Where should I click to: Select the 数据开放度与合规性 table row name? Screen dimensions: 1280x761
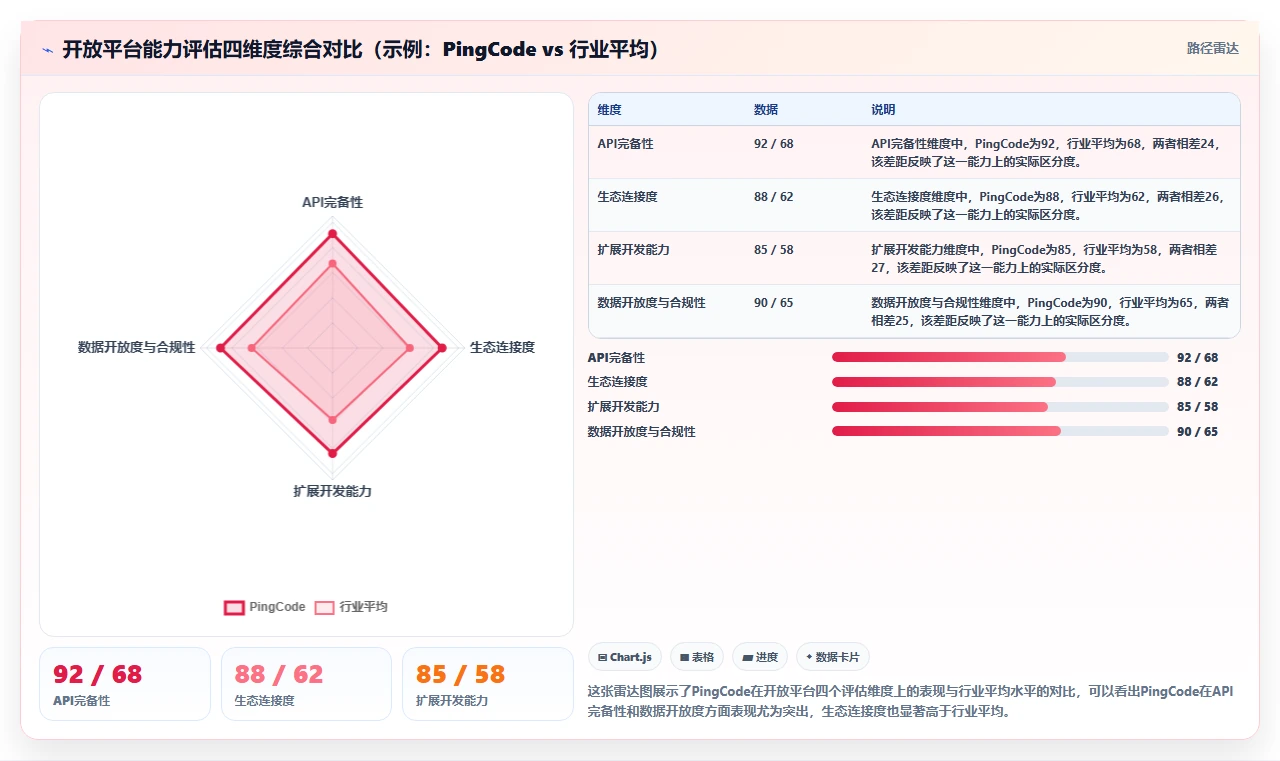[x=651, y=303]
